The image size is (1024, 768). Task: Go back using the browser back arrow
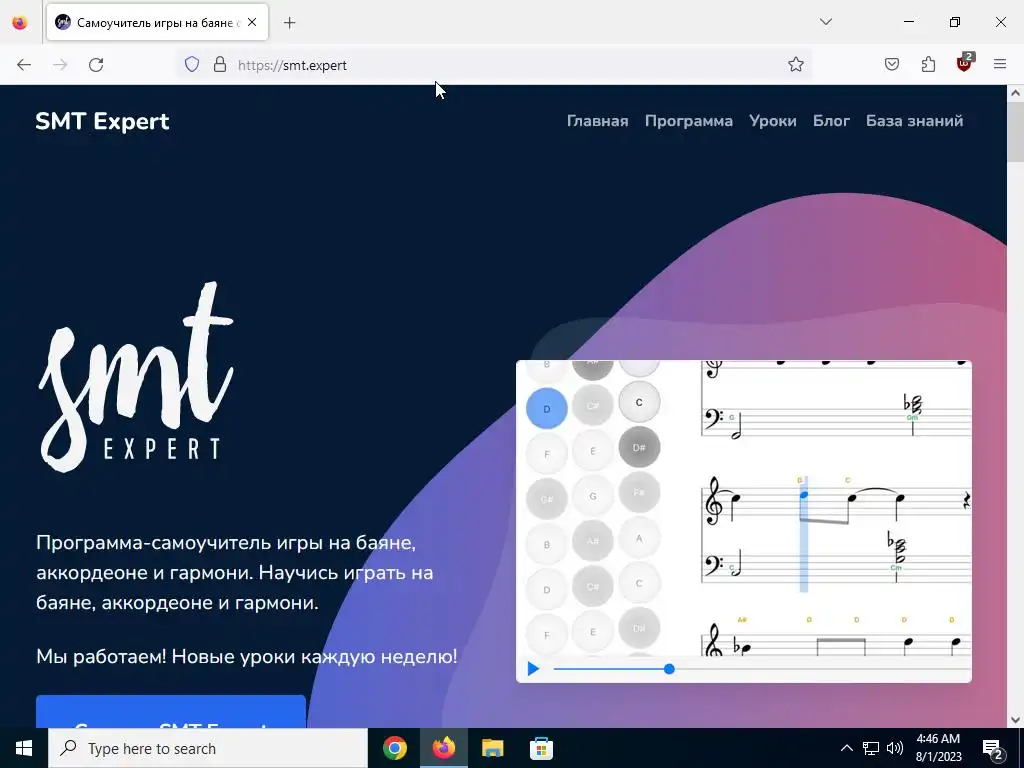(24, 65)
